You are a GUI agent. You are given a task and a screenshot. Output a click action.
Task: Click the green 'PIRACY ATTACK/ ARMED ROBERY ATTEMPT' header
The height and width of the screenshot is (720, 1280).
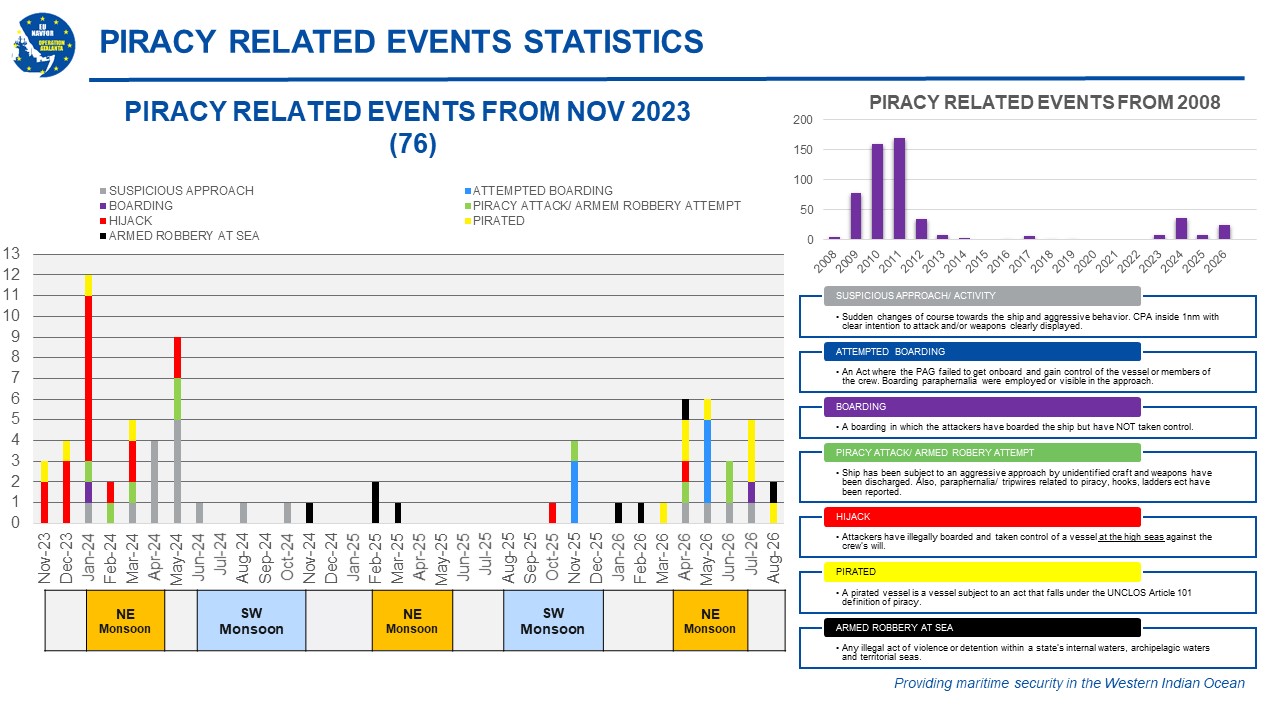[x=983, y=453]
